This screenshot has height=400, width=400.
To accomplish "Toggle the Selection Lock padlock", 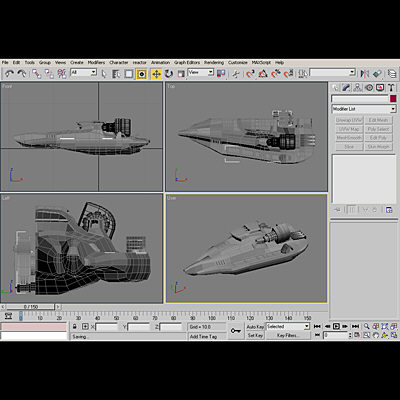I will click(75, 327).
